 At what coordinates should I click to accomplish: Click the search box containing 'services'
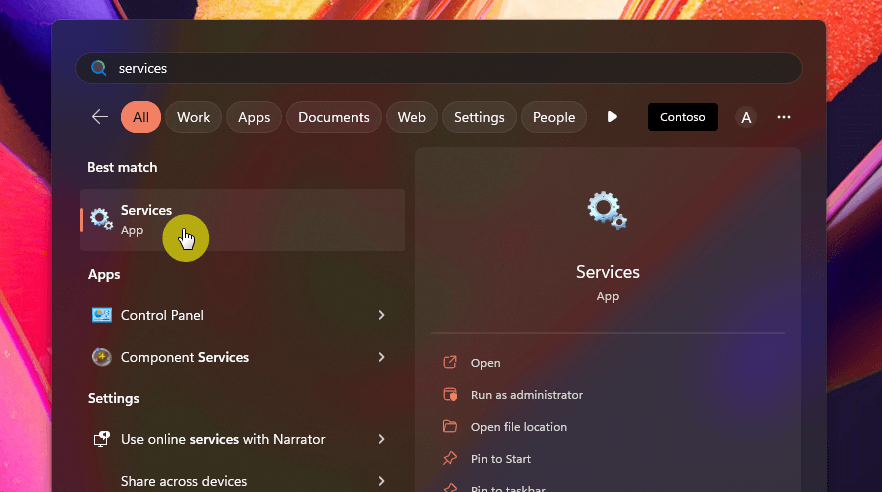pyautogui.click(x=438, y=68)
